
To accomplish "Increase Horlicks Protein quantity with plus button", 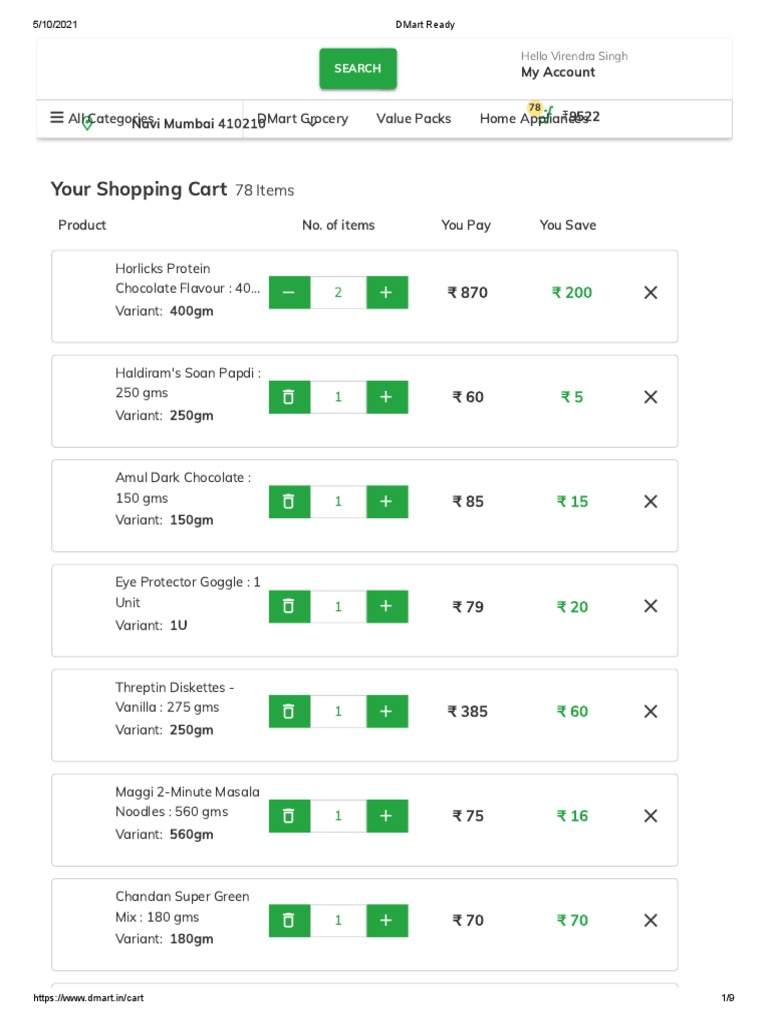I will [x=387, y=293].
